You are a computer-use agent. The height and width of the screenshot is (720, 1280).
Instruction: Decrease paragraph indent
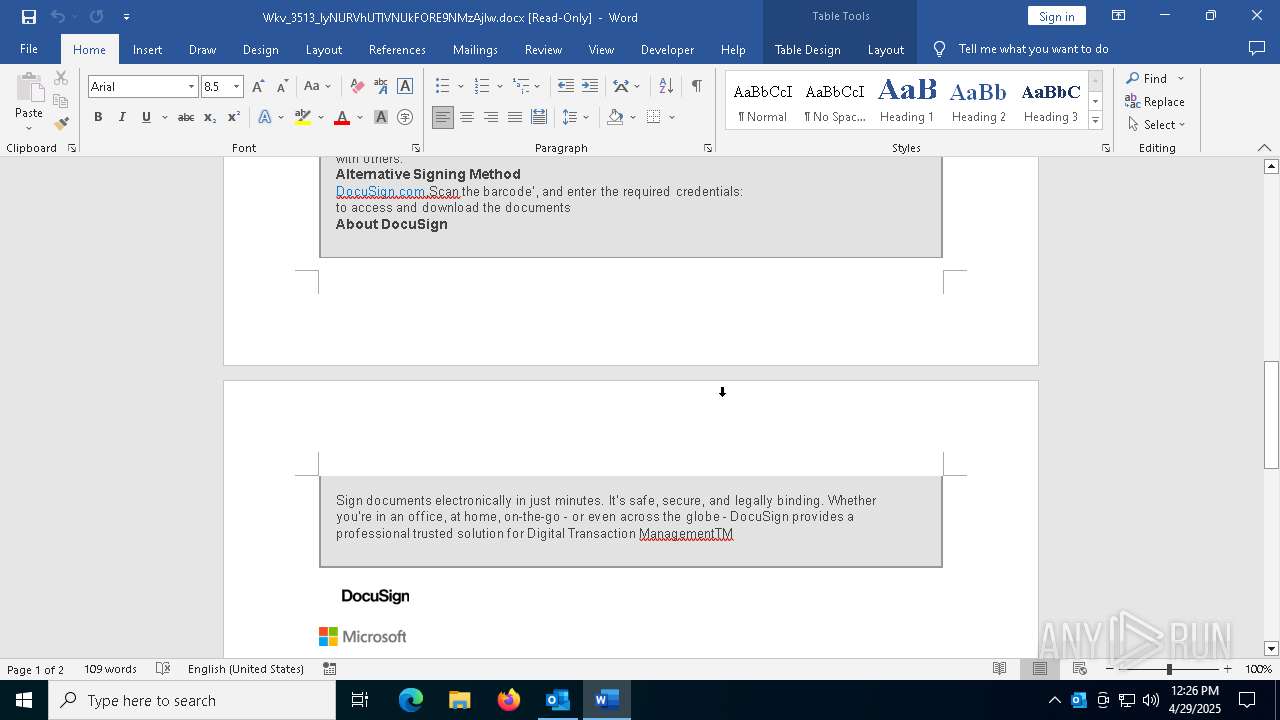click(566, 87)
